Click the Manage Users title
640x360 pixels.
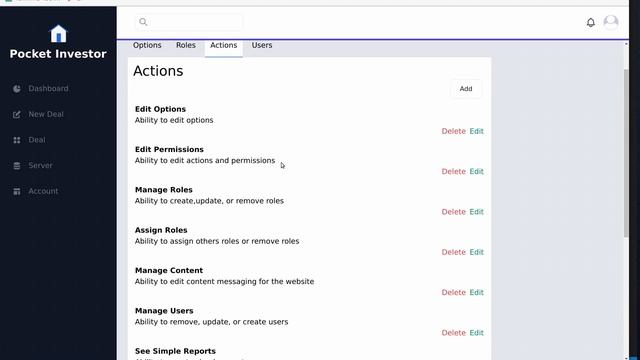click(x=164, y=311)
